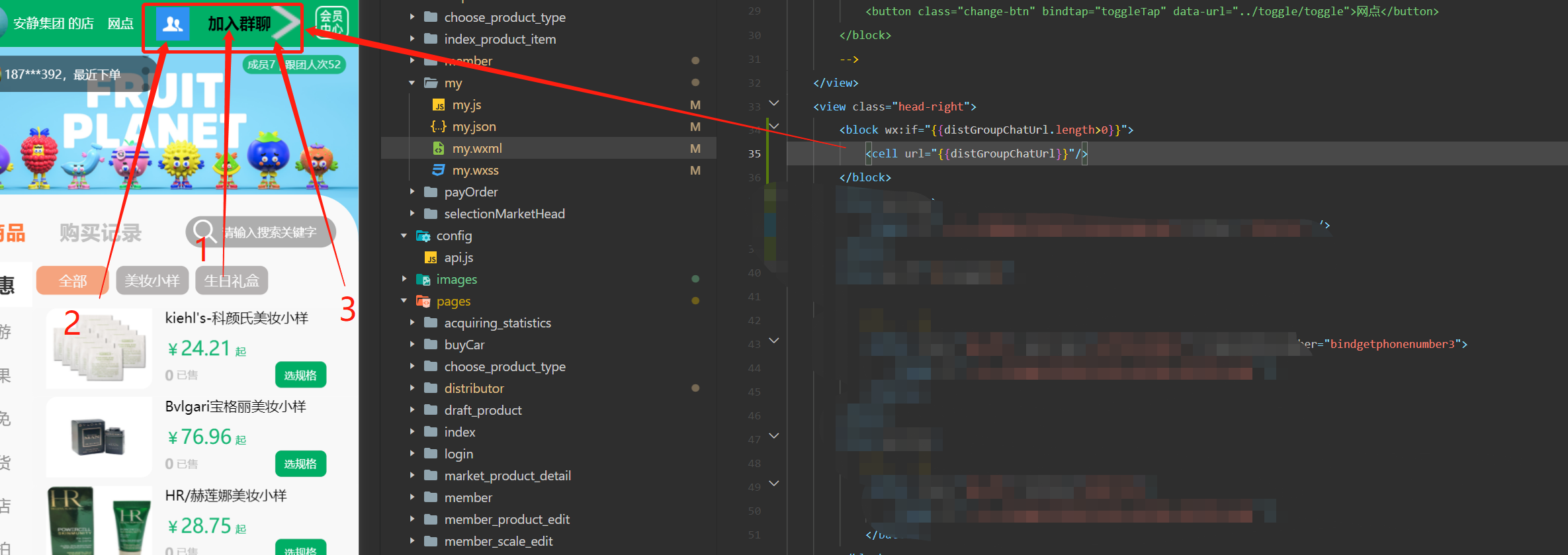The image size is (1568, 555).
Task: Click the payOrder folder icon
Action: coord(431,192)
